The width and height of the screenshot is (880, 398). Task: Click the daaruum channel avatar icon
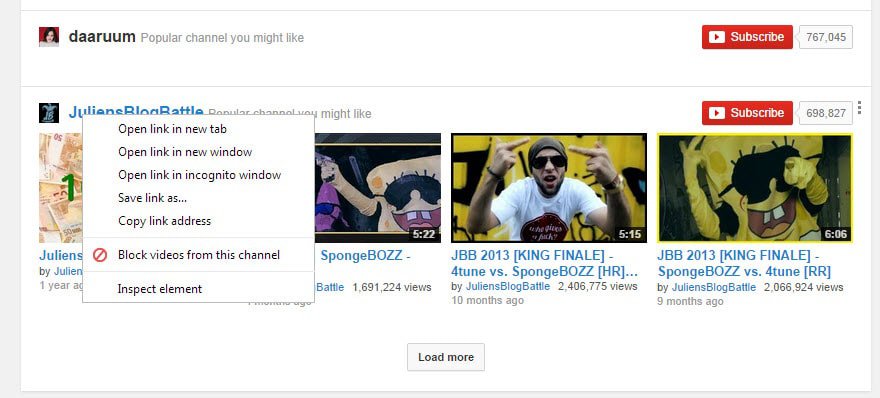[49, 36]
